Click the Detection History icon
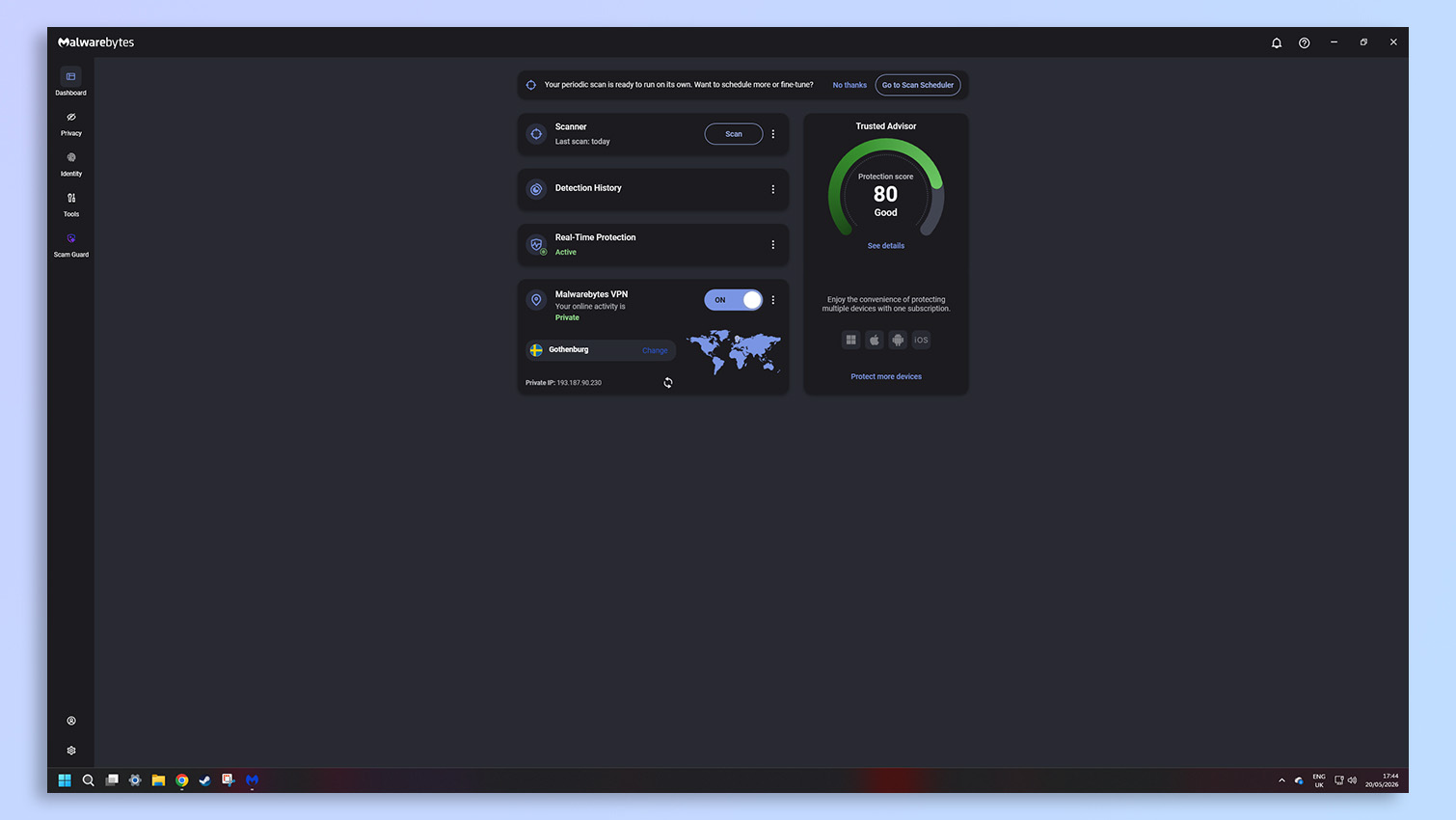 click(536, 189)
